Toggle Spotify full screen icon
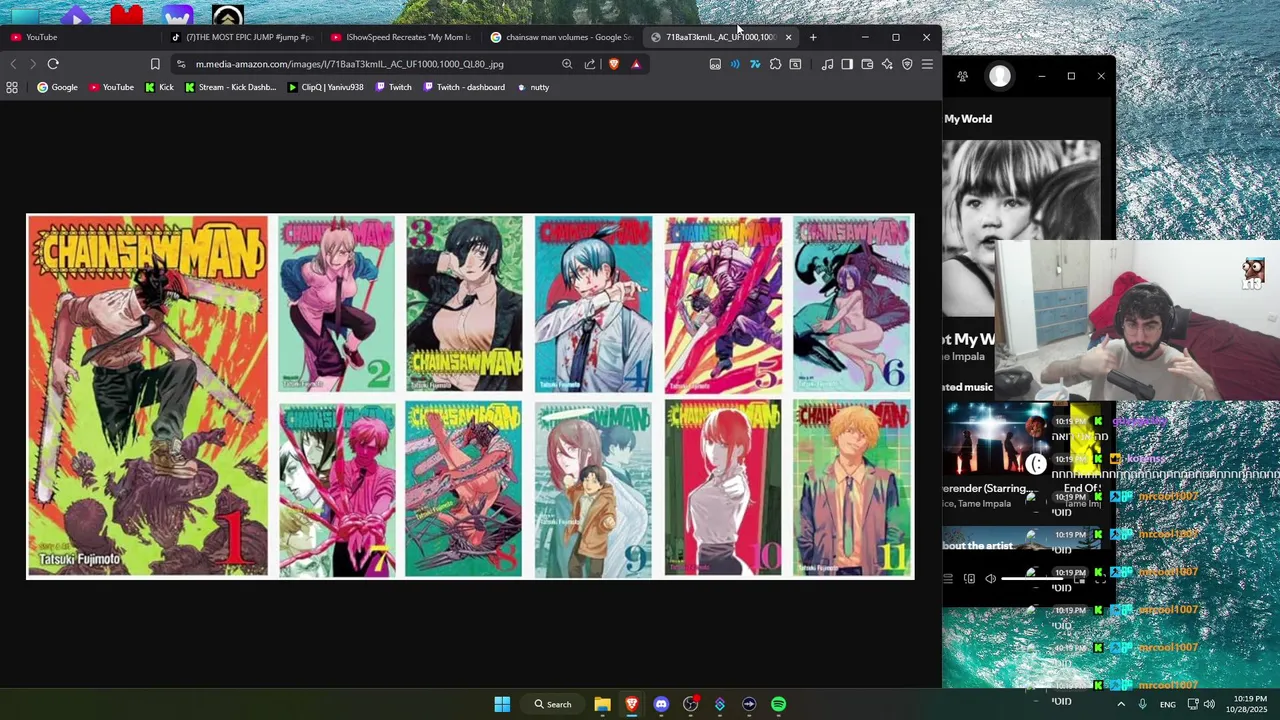 pyautogui.click(x=1100, y=578)
